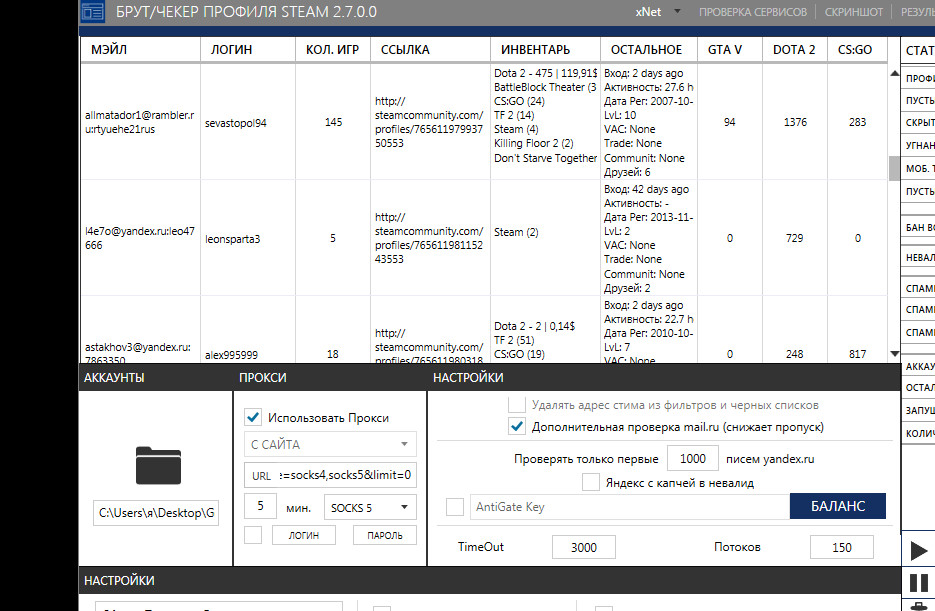Screen dimensions: 935x611
Task: Open the accounts folder icon
Action: (158, 465)
